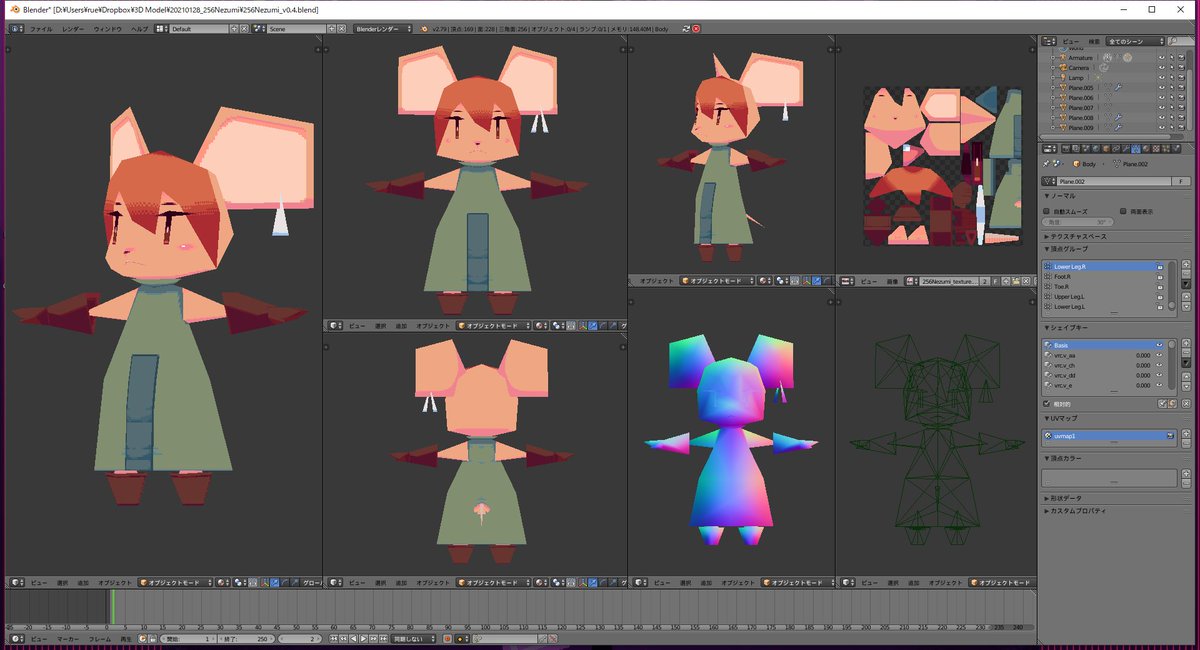The height and width of the screenshot is (650, 1200).
Task: Click the F fake user button
Action: click(x=1181, y=181)
